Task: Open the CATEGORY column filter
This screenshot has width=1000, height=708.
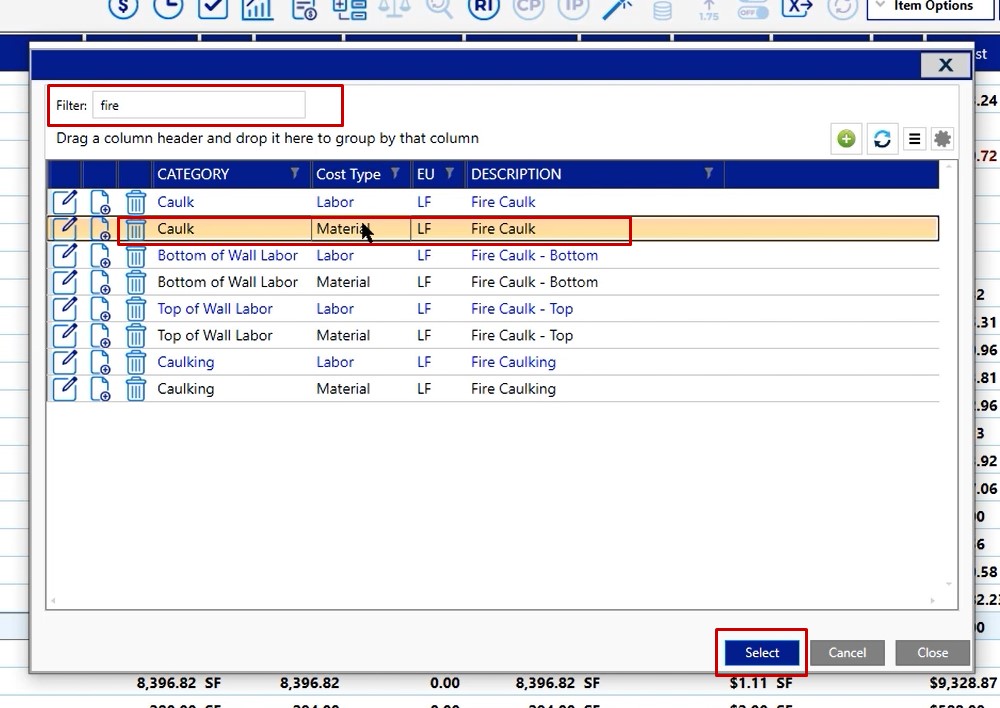Action: point(295,174)
